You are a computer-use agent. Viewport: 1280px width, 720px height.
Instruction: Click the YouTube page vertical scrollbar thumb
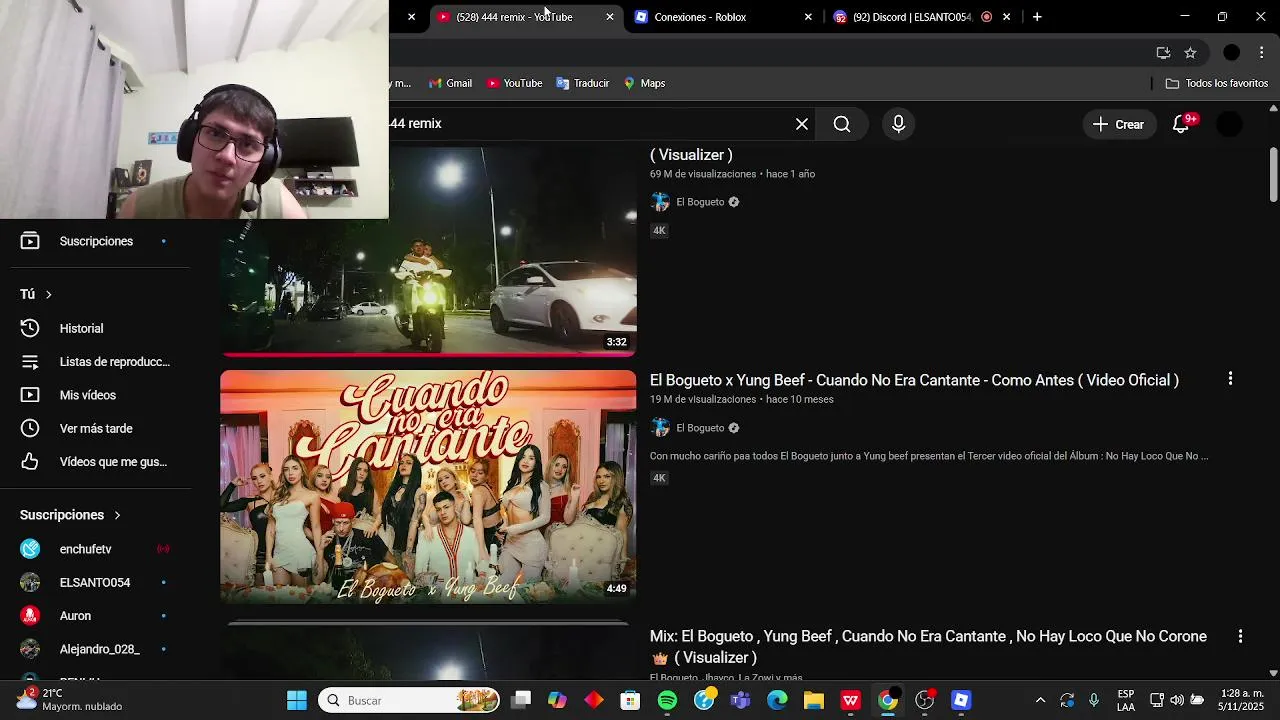point(1273,175)
